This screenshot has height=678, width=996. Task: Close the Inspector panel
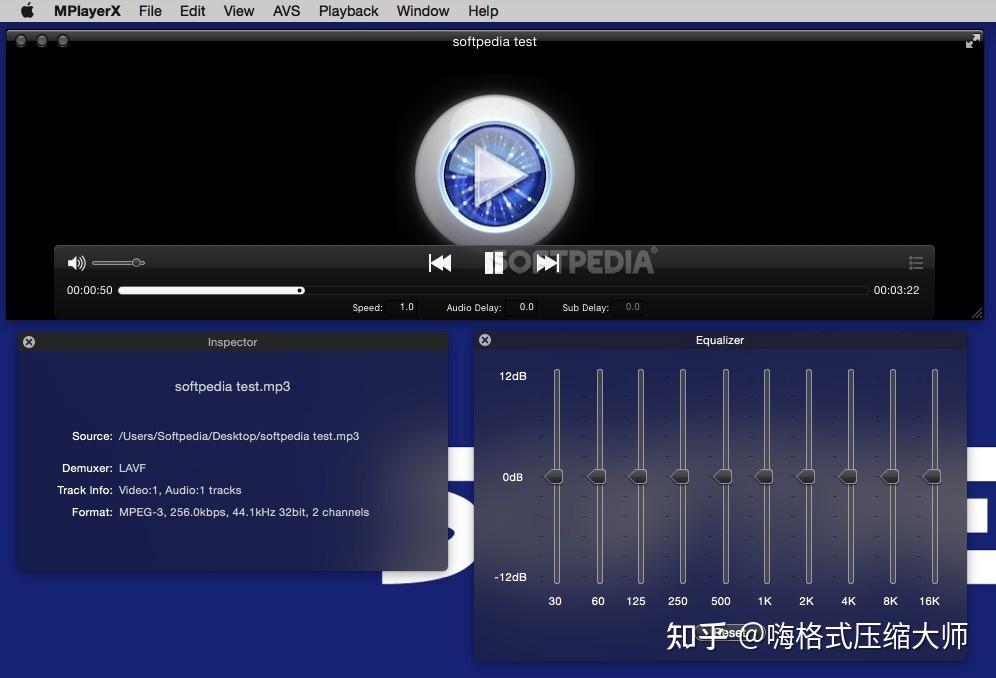tap(29, 341)
